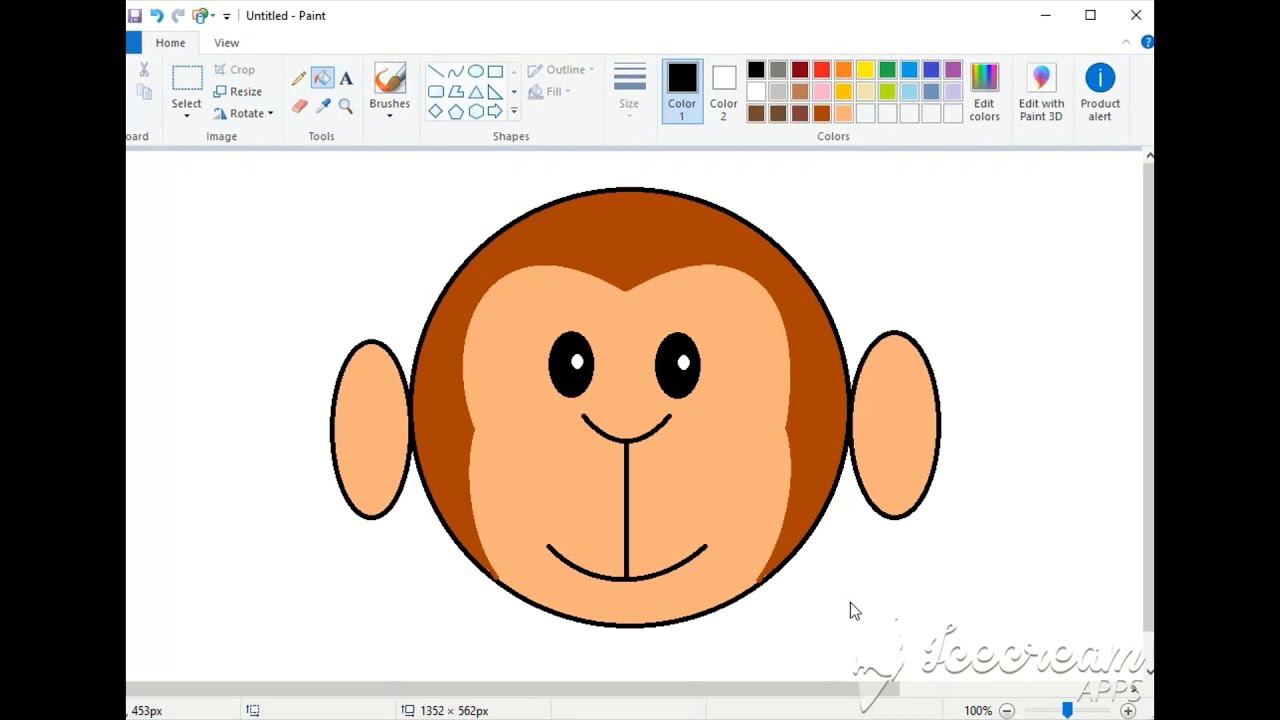Pick the Hexagon shape
The height and width of the screenshot is (720, 1280).
(x=476, y=112)
